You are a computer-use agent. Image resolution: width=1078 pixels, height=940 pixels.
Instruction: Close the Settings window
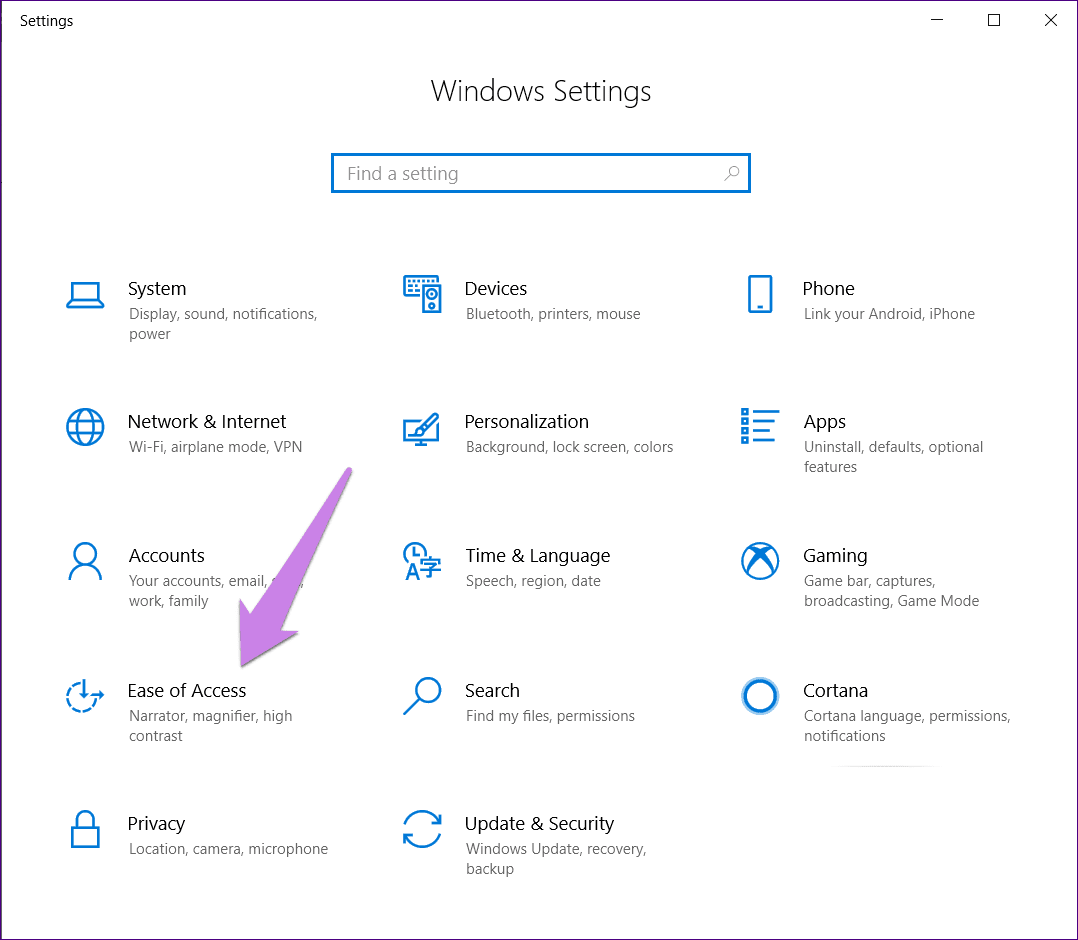pos(1050,20)
